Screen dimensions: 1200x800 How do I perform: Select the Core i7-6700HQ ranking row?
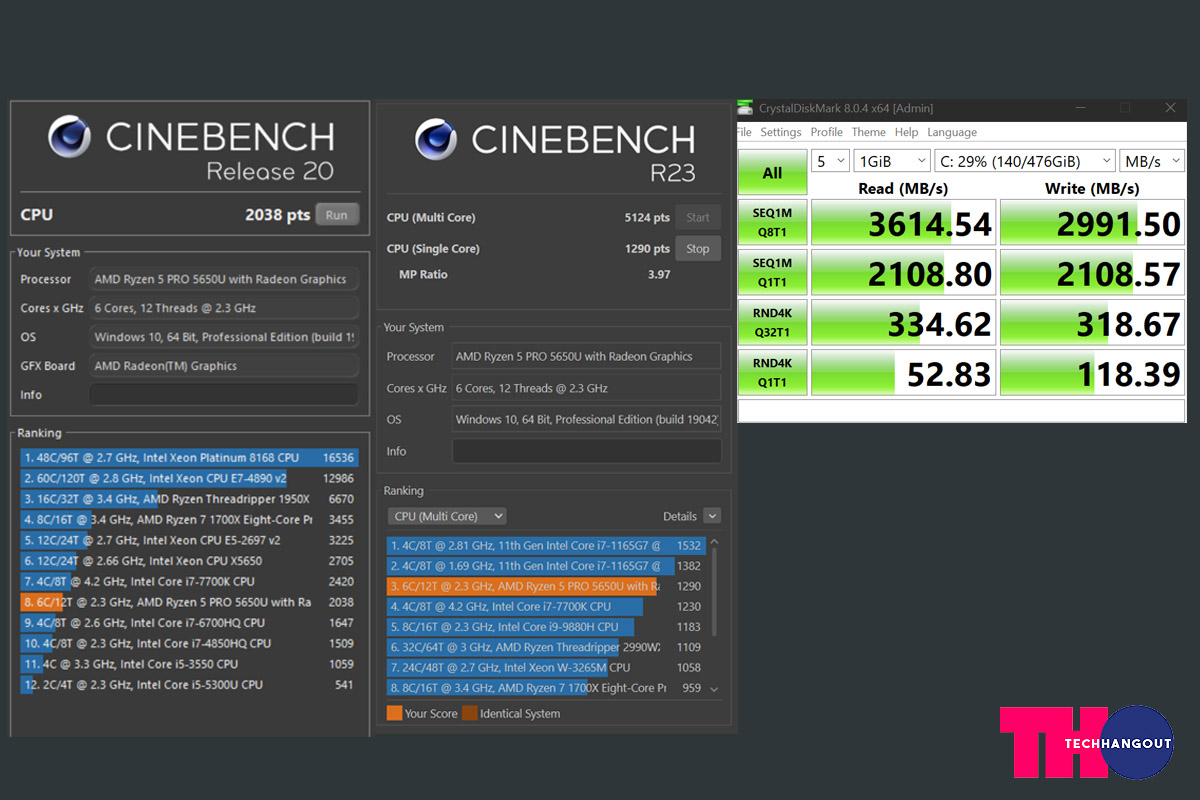pos(188,623)
